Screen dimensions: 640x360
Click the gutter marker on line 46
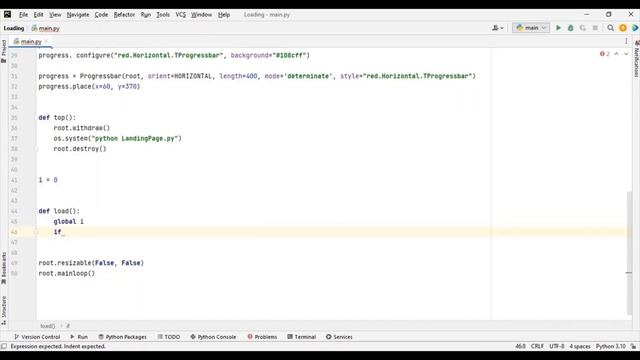[x=36, y=232]
